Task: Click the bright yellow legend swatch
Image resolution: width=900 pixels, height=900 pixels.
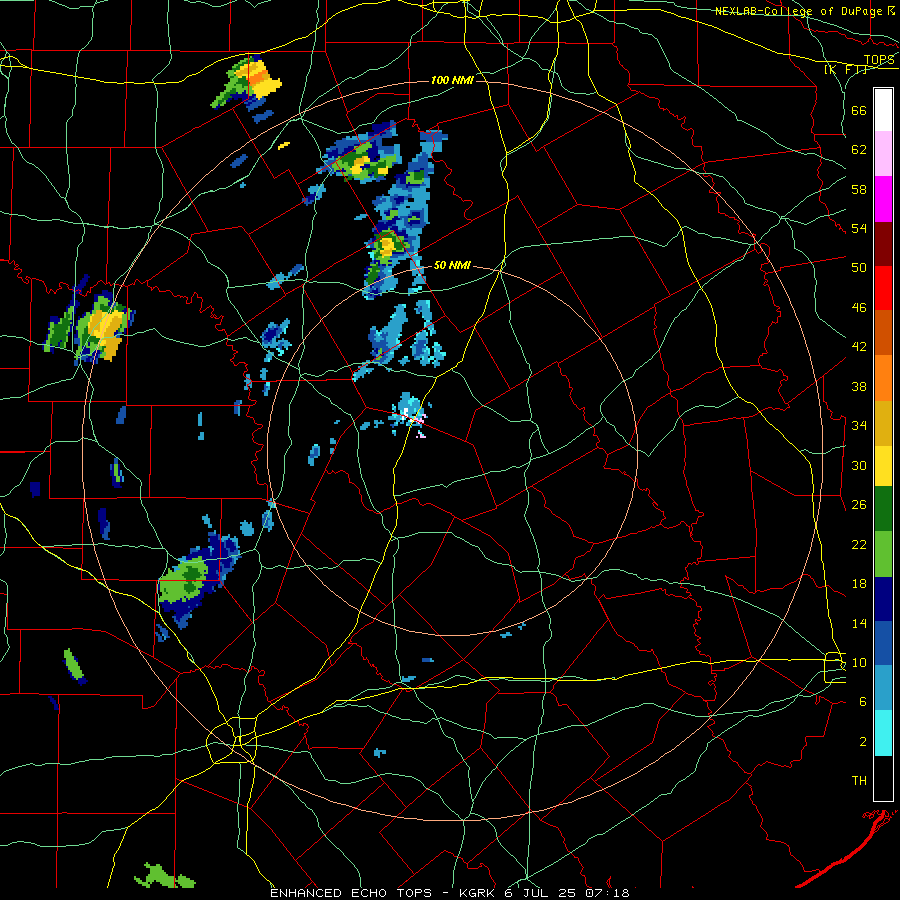Action: click(883, 465)
